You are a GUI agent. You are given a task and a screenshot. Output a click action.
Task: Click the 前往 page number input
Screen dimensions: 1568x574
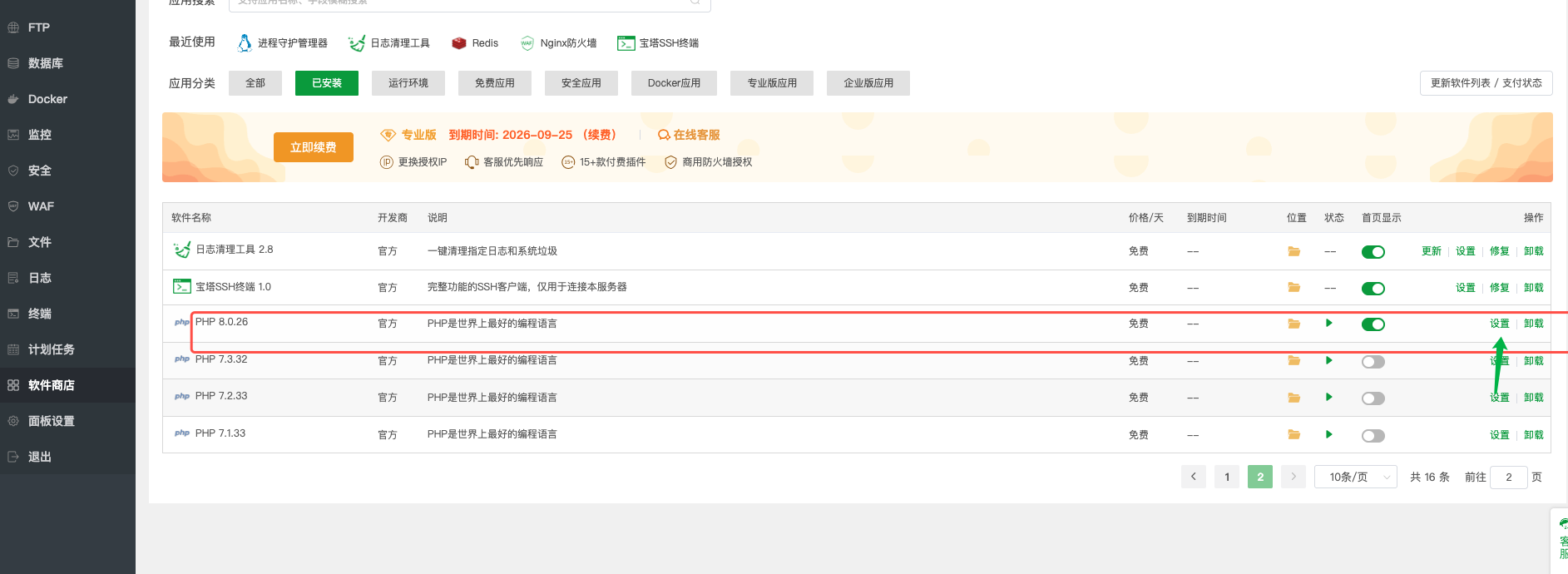coord(1509,477)
